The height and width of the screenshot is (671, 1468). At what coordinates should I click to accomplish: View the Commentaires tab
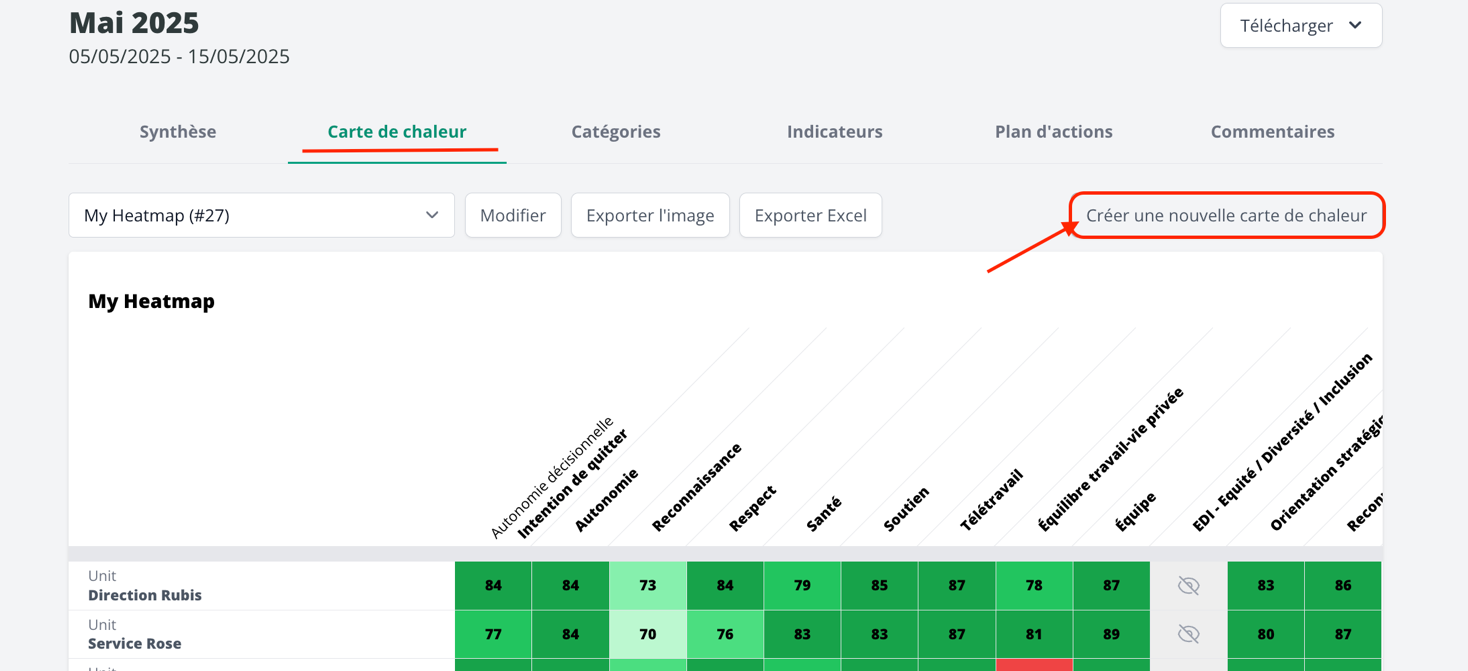(1273, 131)
